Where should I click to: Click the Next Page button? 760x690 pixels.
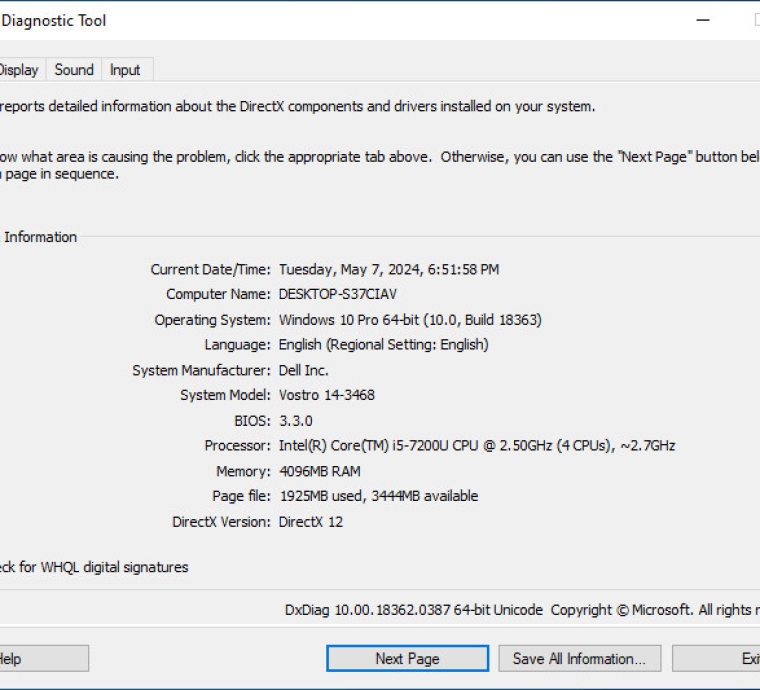tap(407, 659)
